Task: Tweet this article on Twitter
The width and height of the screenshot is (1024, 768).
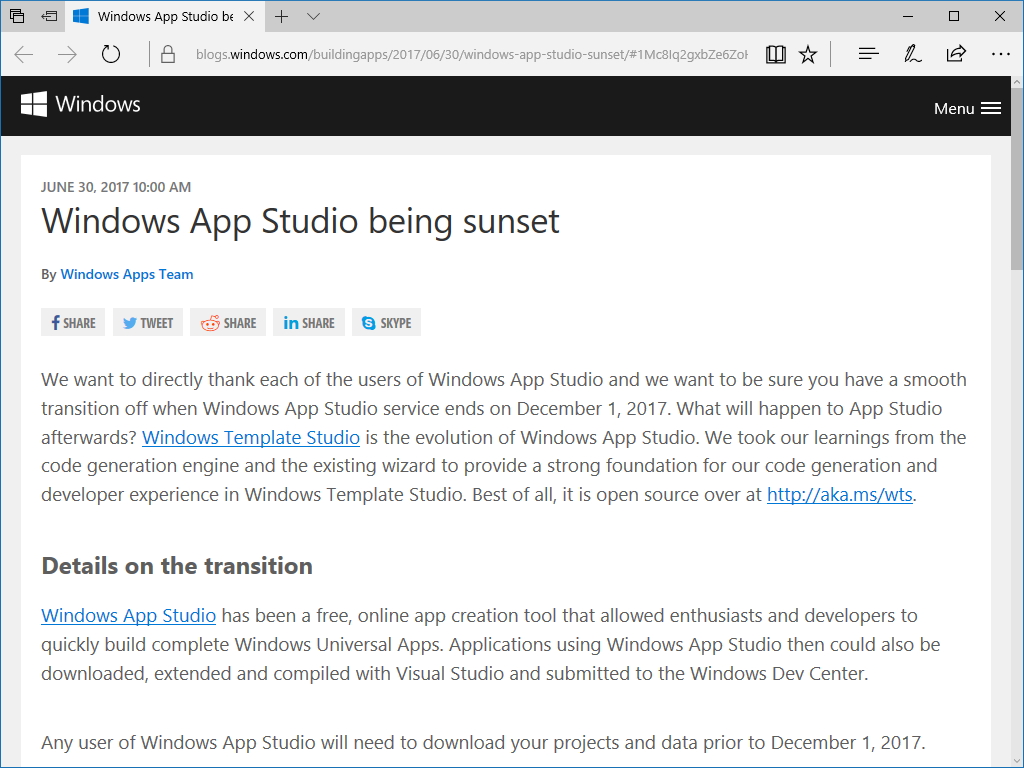Action: coord(147,322)
